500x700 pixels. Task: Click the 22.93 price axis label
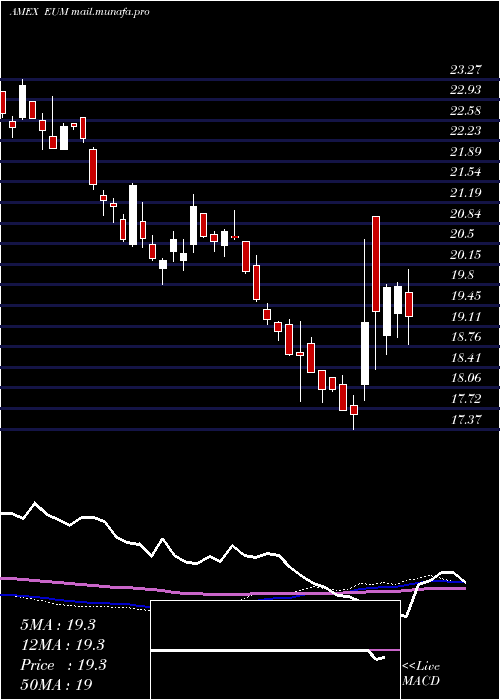[466, 90]
